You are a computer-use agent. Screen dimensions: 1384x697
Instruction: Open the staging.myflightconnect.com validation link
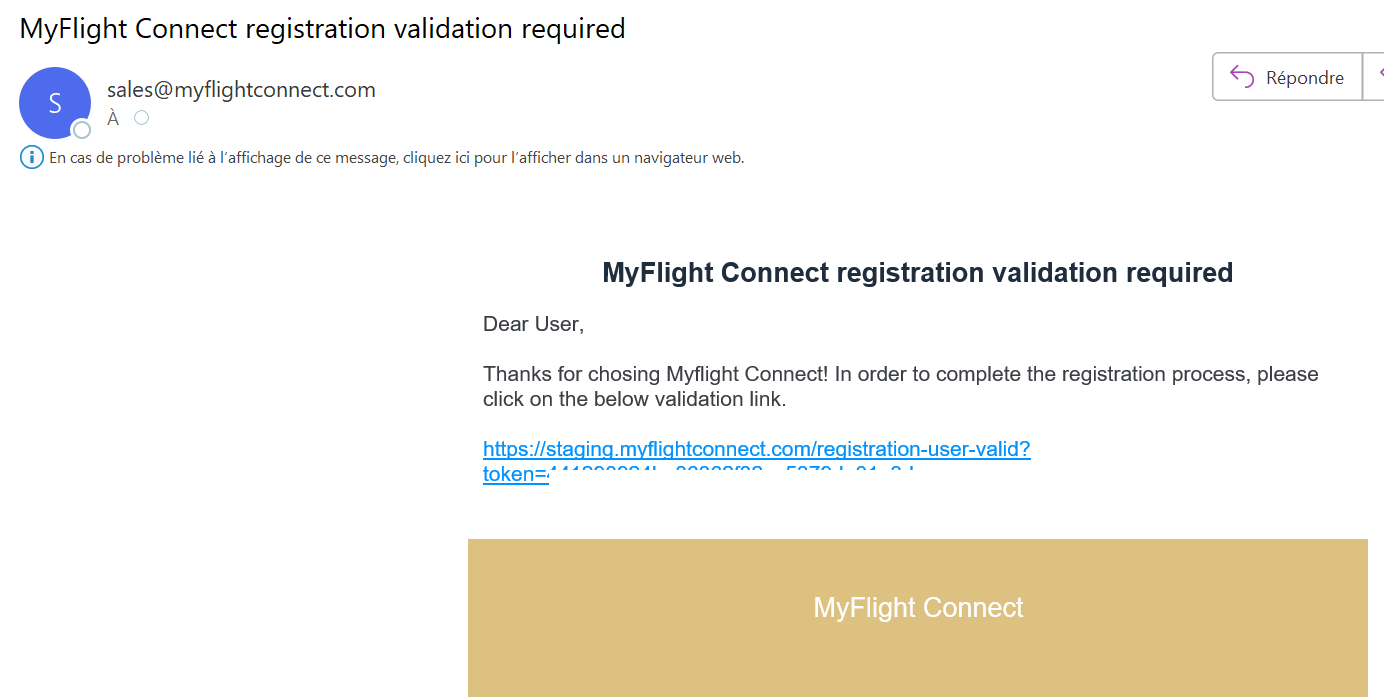pos(756,449)
